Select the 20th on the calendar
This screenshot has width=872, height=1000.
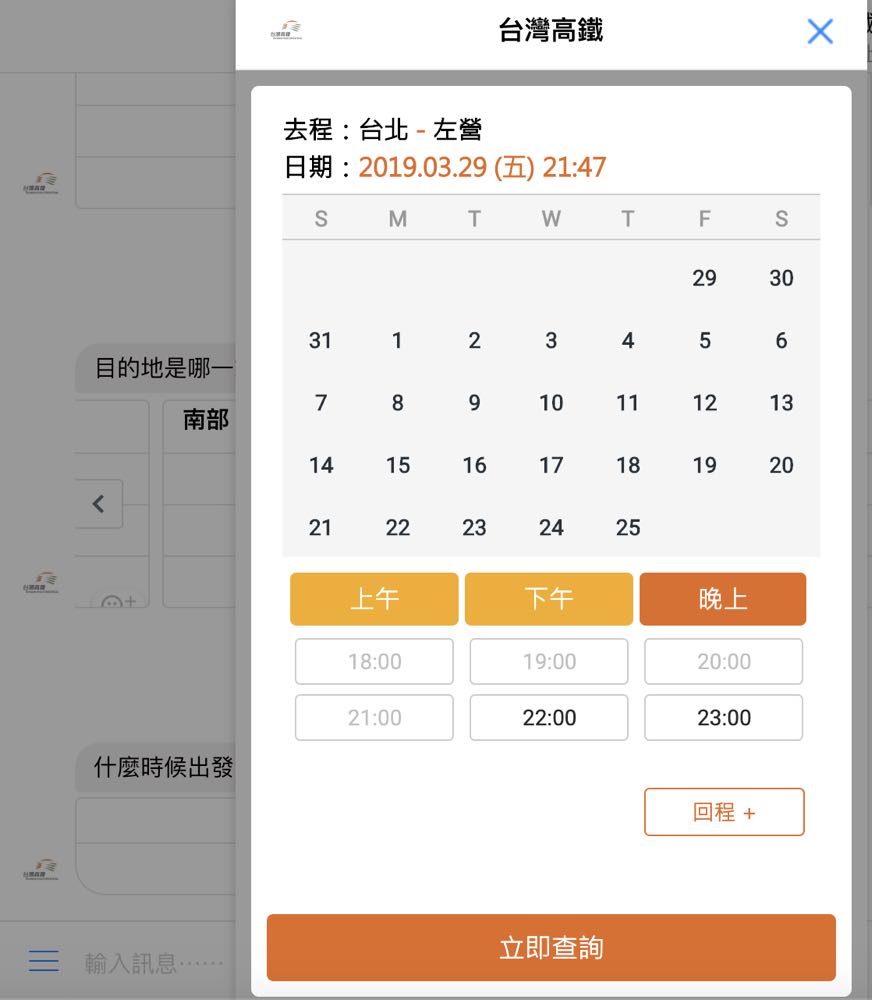click(781, 466)
